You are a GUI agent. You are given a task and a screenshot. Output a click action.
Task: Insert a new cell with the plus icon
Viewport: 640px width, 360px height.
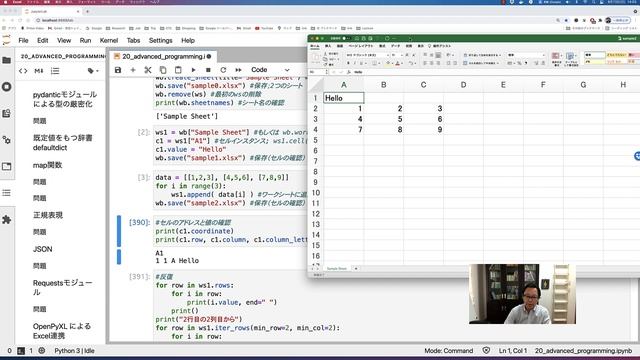[133, 70]
